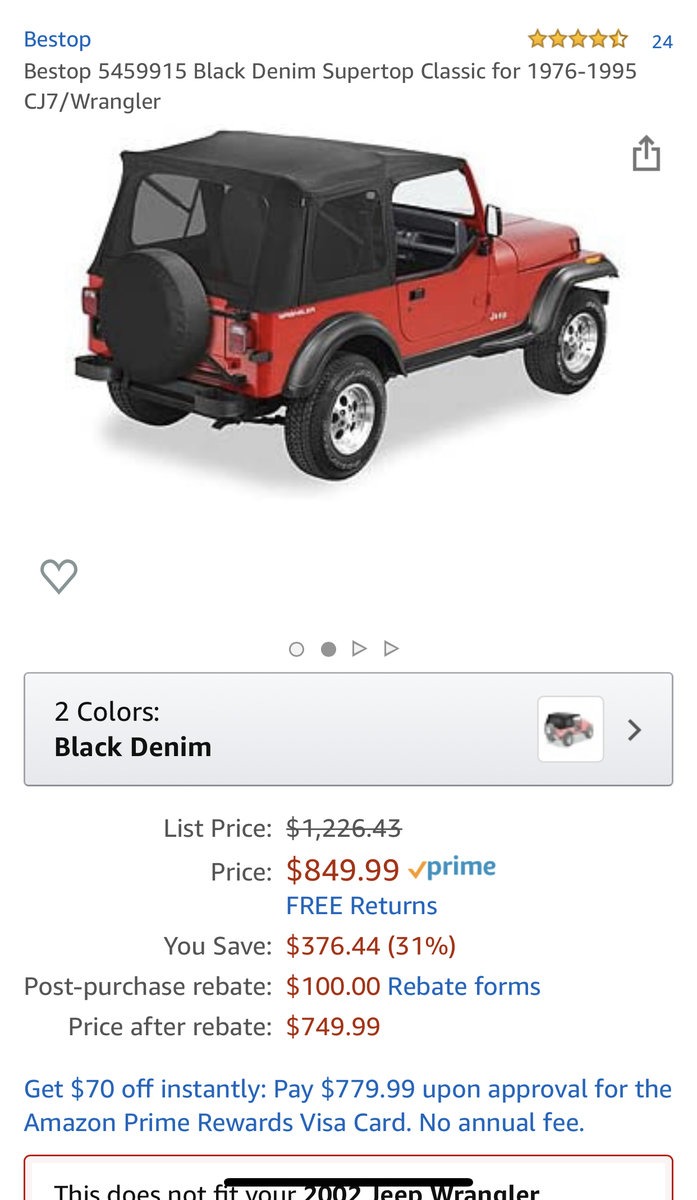
Task: Tap the Black Denim color thumbnail
Action: [570, 729]
